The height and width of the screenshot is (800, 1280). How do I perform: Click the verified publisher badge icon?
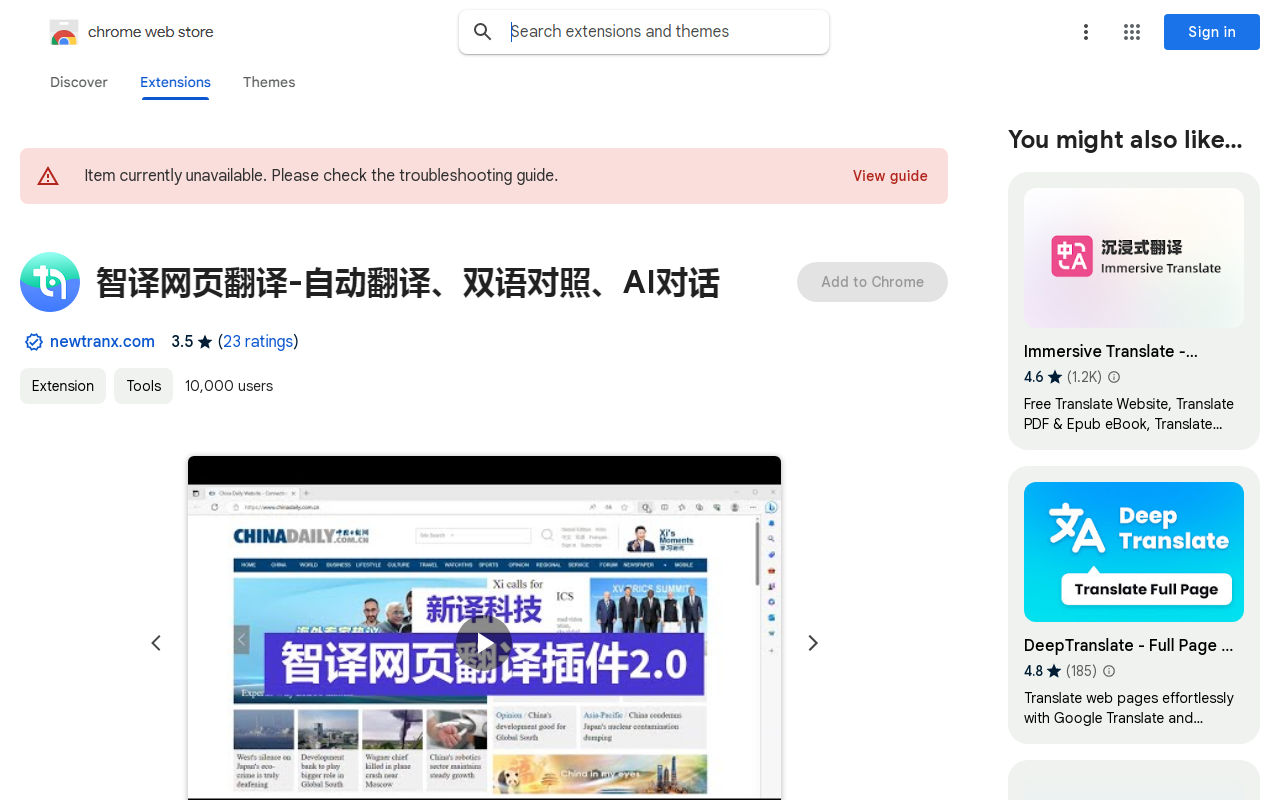point(34,342)
